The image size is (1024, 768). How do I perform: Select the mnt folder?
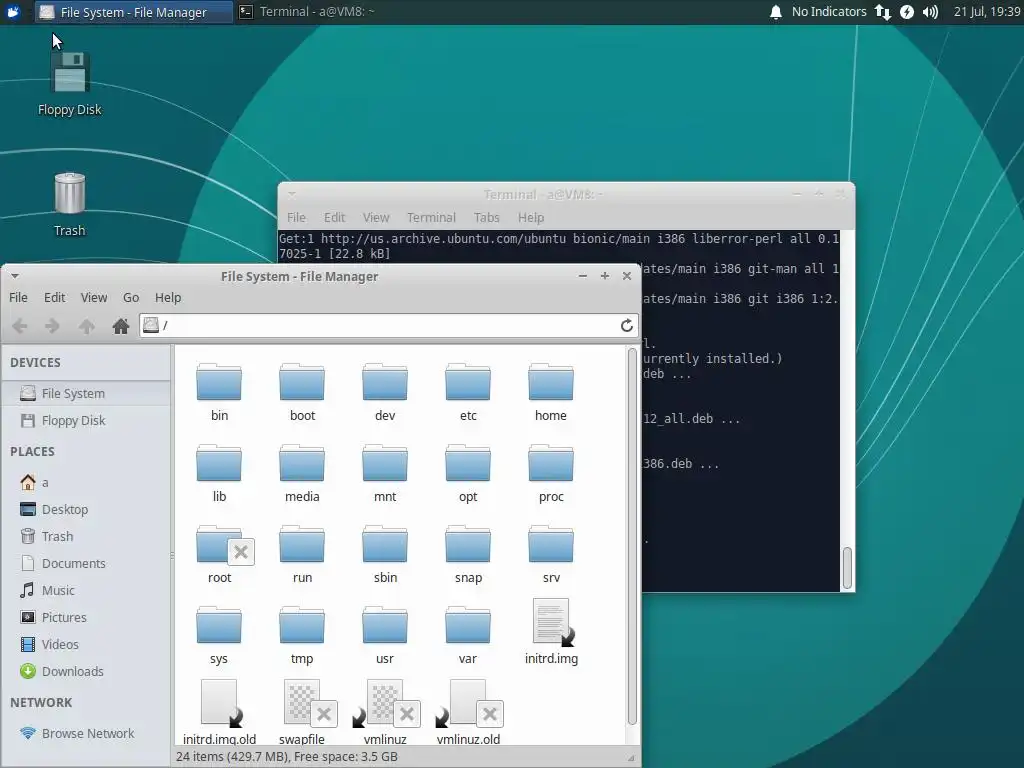pyautogui.click(x=385, y=473)
